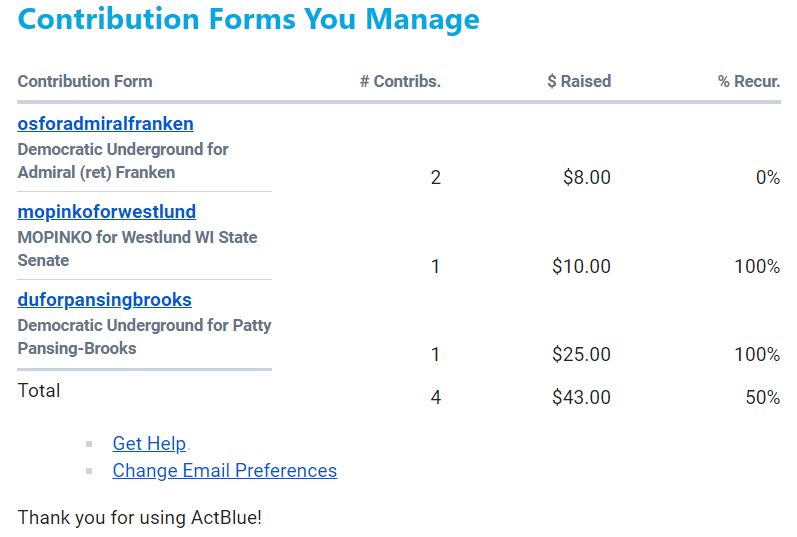This screenshot has height=537, width=797.
Task: Select the "MOPINKO for Westlund WI State Senate" description
Action: 137,249
